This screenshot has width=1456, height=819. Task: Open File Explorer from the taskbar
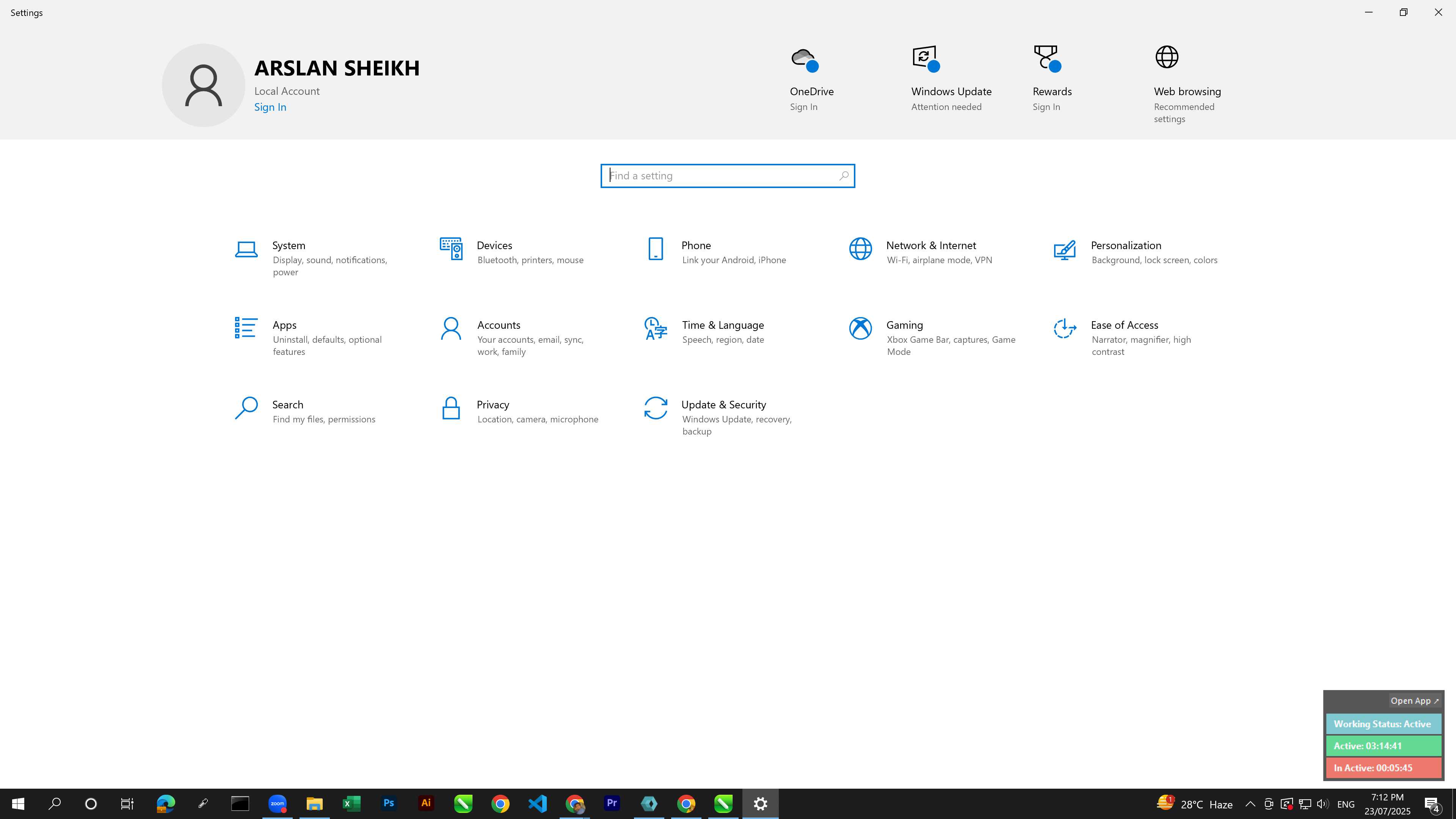tap(314, 804)
